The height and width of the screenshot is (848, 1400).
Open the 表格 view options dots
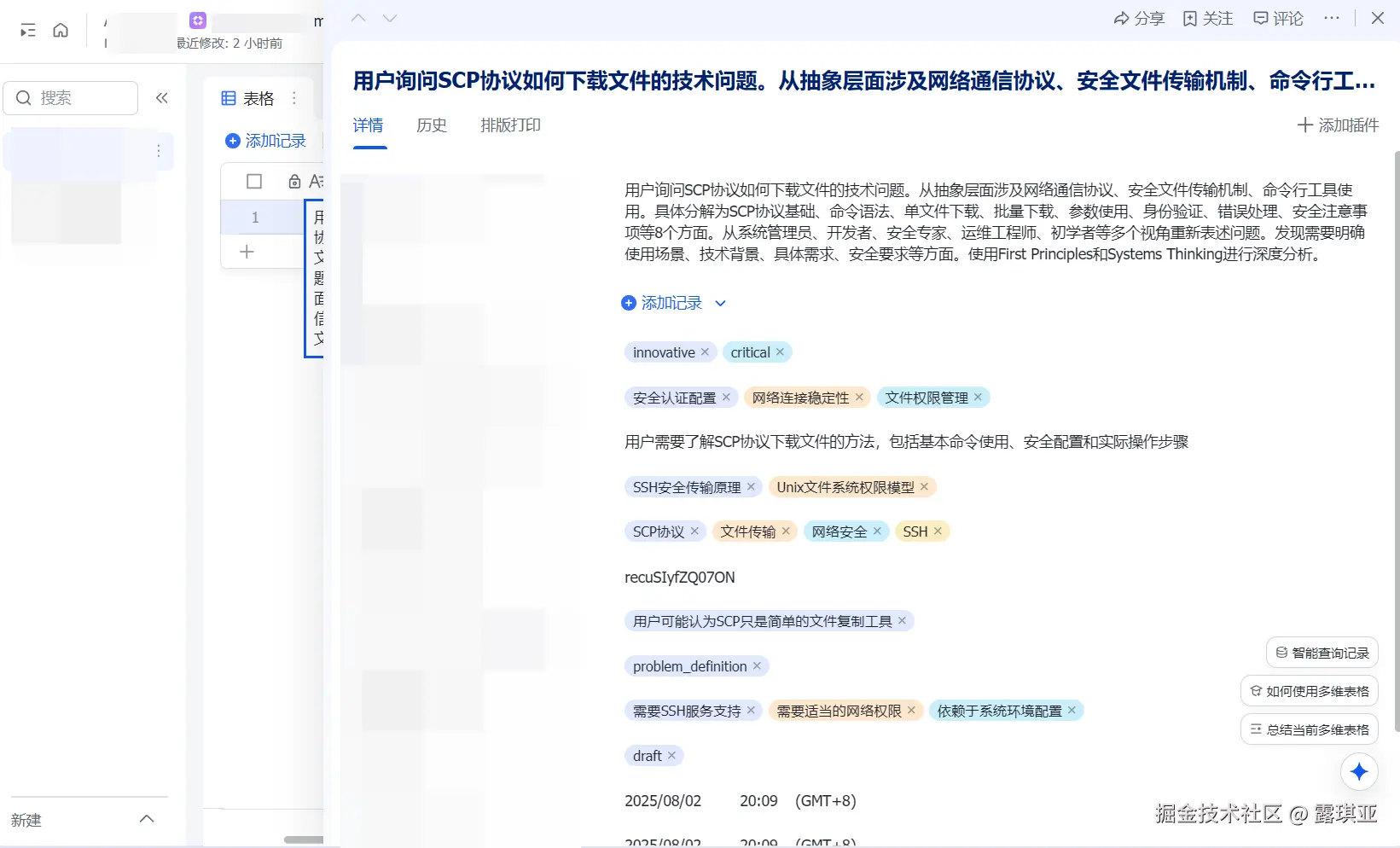pos(294,98)
